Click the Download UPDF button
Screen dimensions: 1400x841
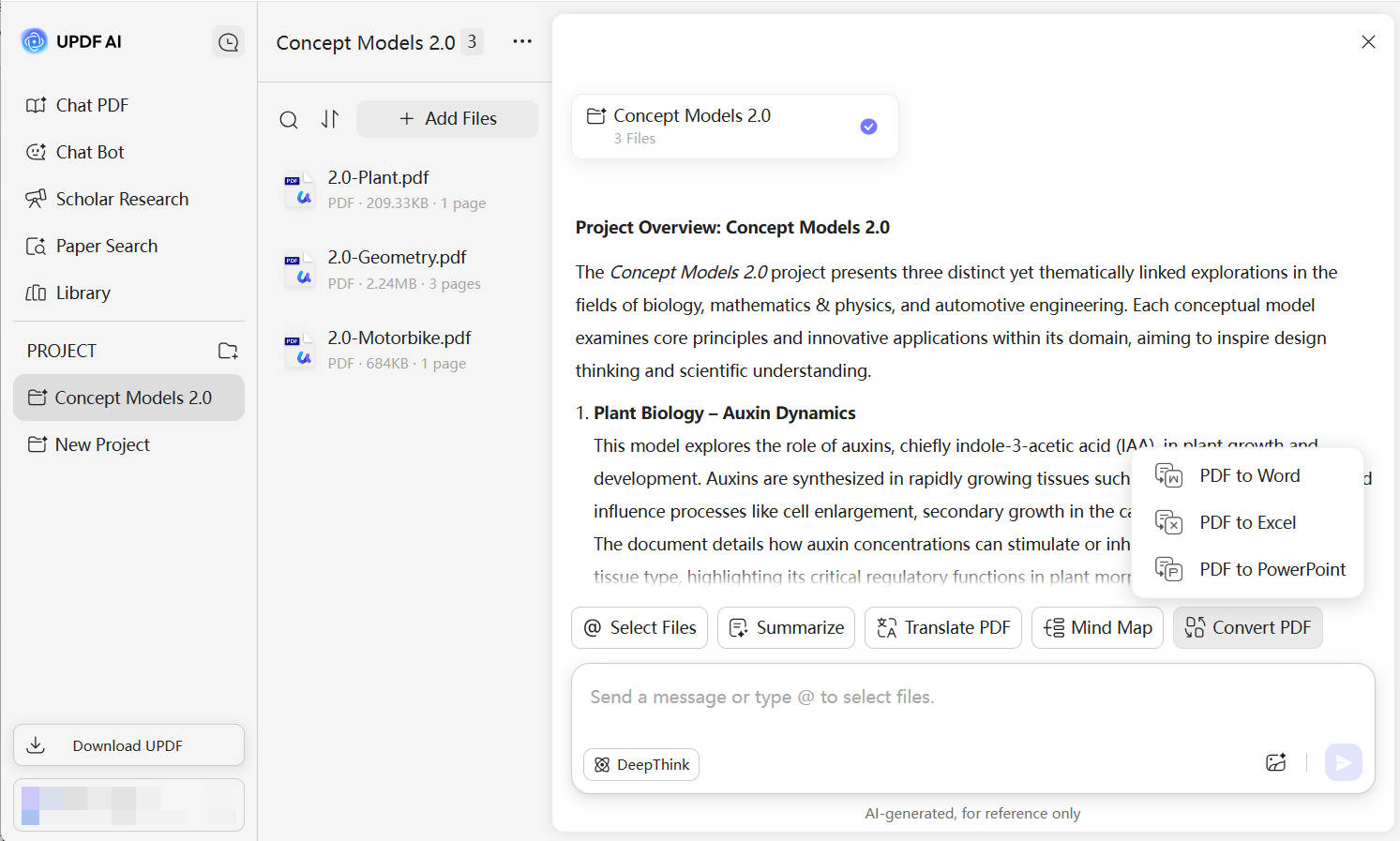[128, 745]
